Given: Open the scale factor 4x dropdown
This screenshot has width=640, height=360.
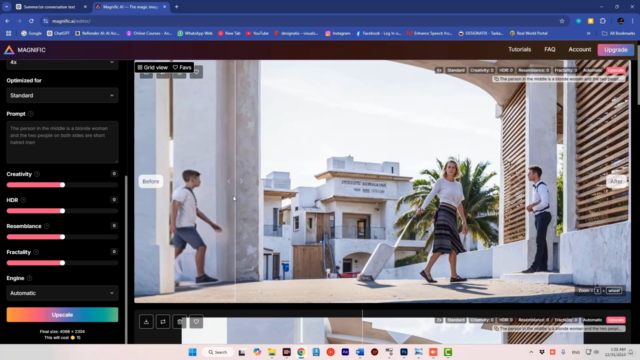Looking at the screenshot, I should pyautogui.click(x=62, y=63).
